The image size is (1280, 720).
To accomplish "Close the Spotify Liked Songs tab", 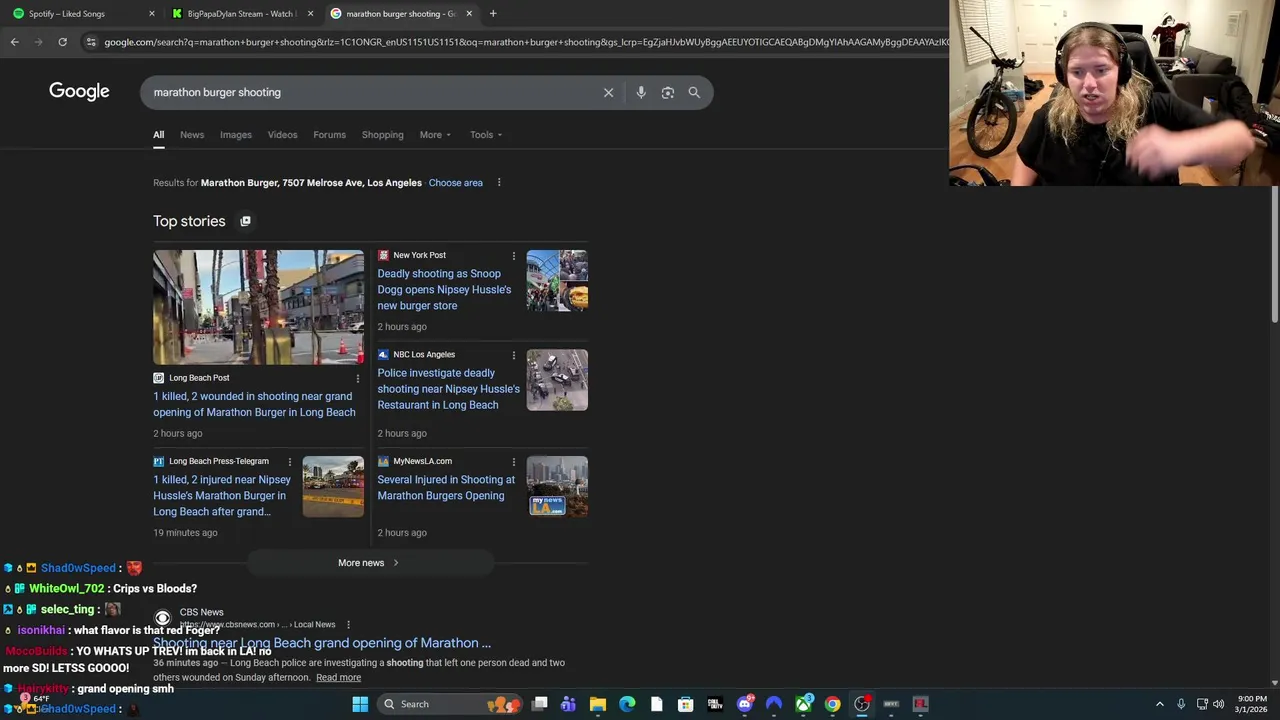I will [151, 14].
